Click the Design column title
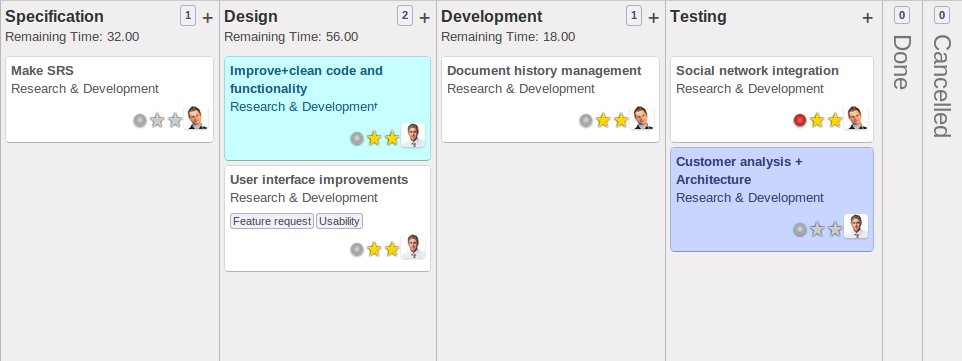 tap(251, 17)
